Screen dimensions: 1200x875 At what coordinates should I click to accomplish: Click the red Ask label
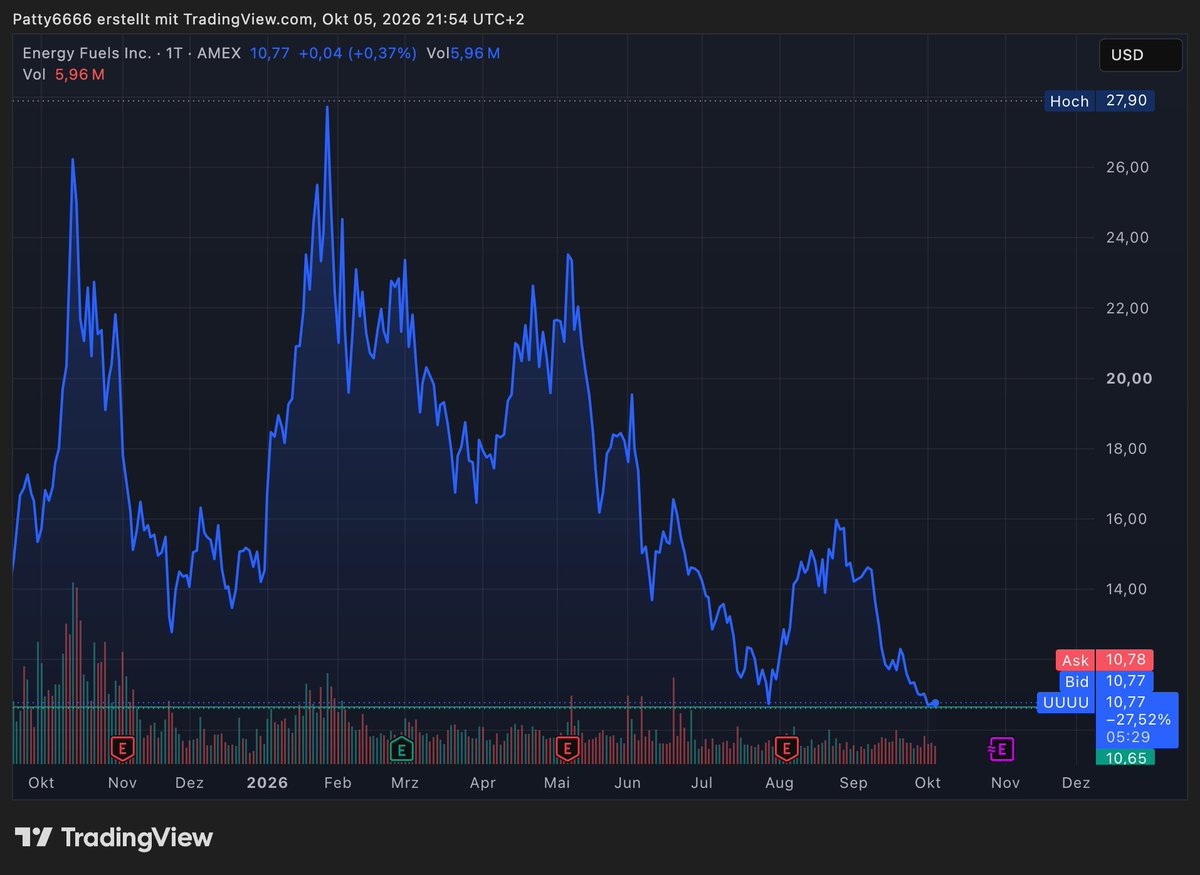click(x=1075, y=660)
